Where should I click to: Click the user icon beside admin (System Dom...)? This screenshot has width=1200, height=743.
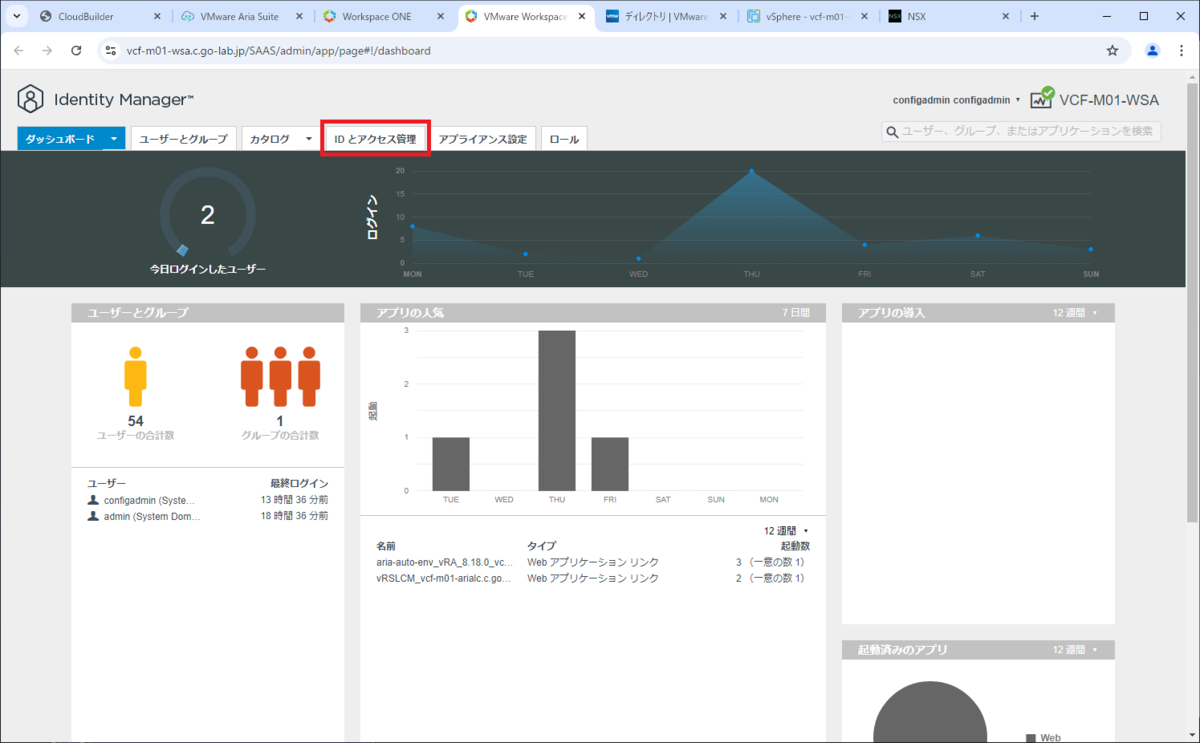point(93,516)
